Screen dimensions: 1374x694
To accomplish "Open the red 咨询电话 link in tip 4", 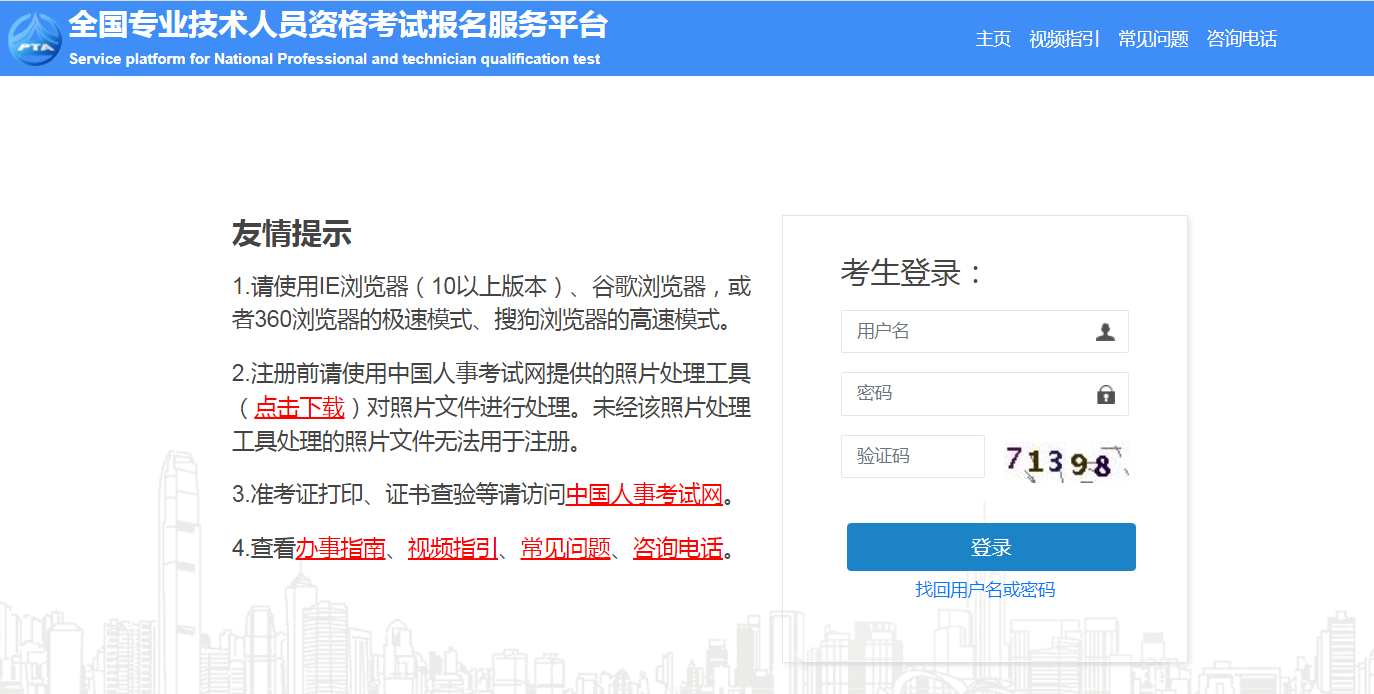I will [678, 548].
